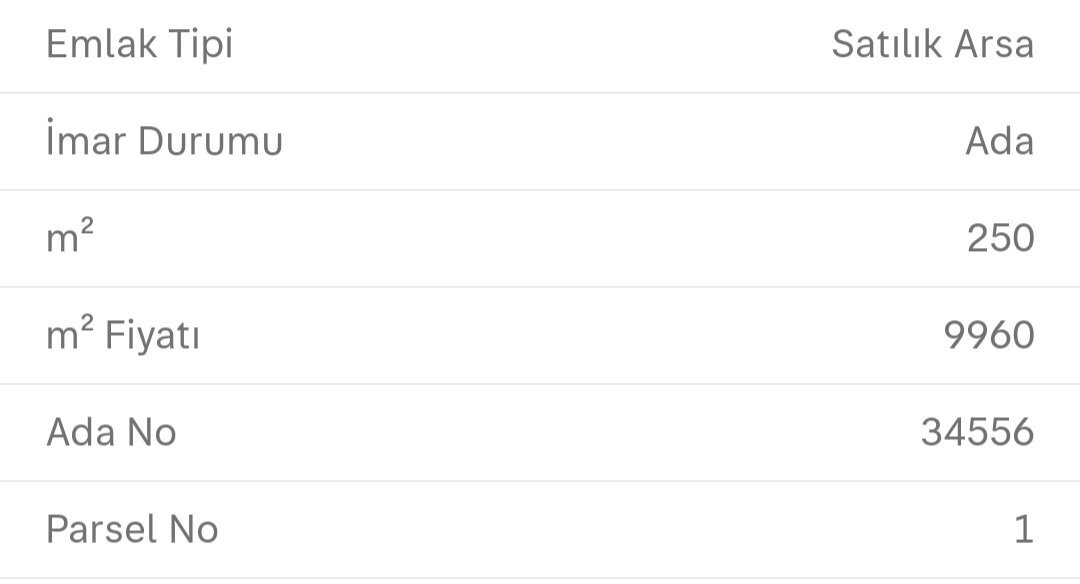Tap empty middle of İmar Durumu row
Image resolution: width=1080 pixels, height=584 pixels.
[x=600, y=142]
